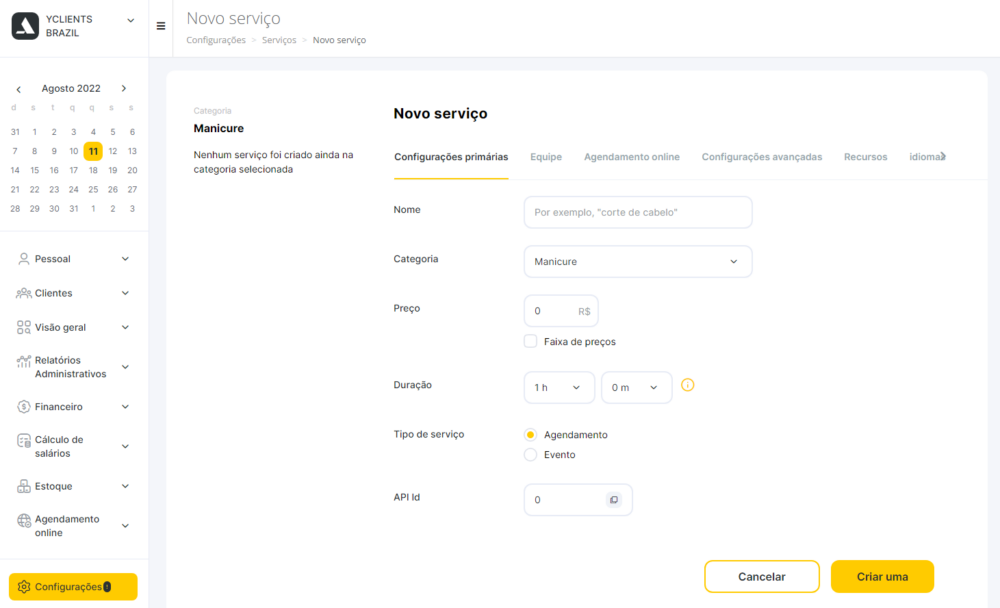Expand the Relatórios Administrativos chevron

(126, 367)
